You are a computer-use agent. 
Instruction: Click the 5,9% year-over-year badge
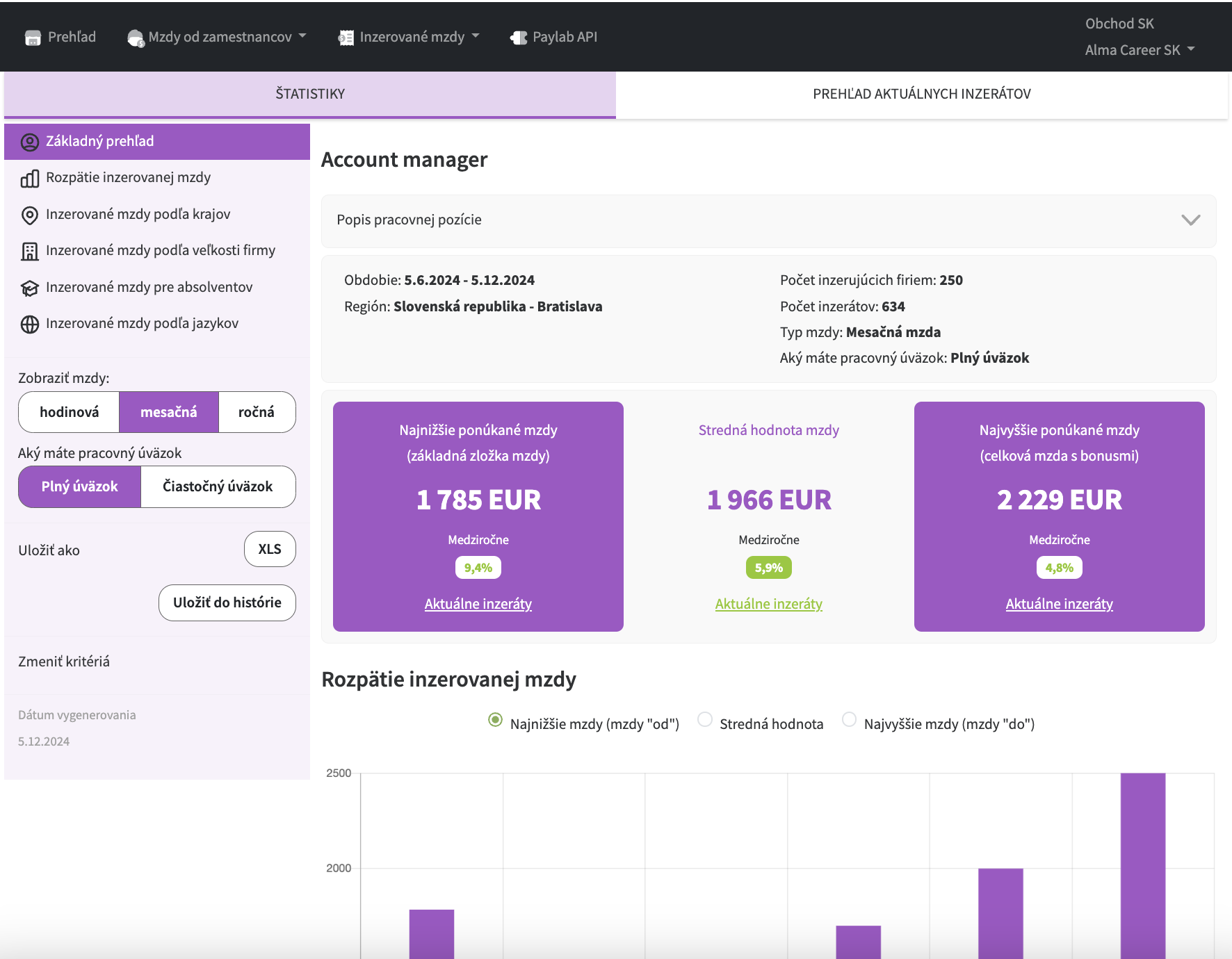tap(769, 568)
